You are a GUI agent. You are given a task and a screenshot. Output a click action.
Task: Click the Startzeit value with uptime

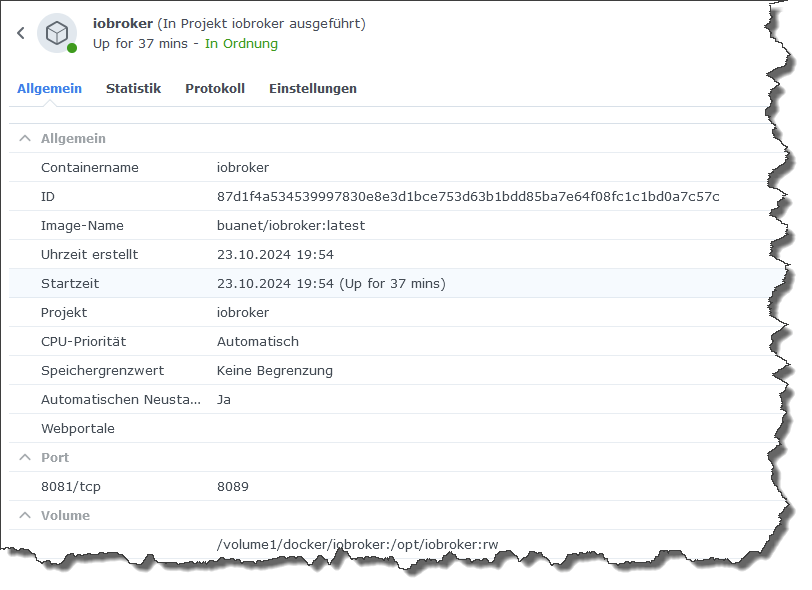[x=331, y=284]
